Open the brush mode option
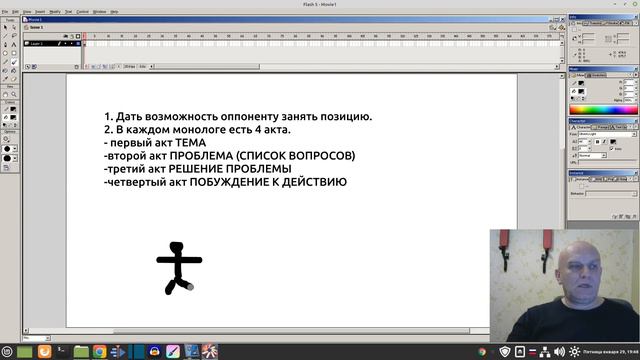 coord(6,139)
